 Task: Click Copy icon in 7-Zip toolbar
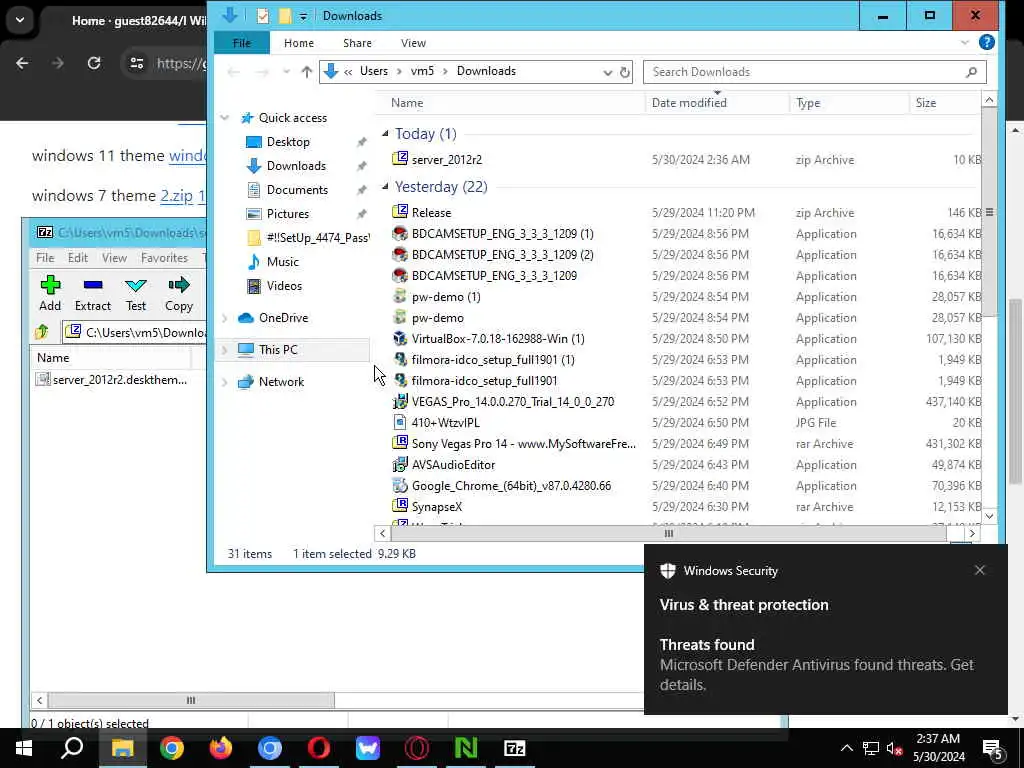pyautogui.click(x=178, y=285)
